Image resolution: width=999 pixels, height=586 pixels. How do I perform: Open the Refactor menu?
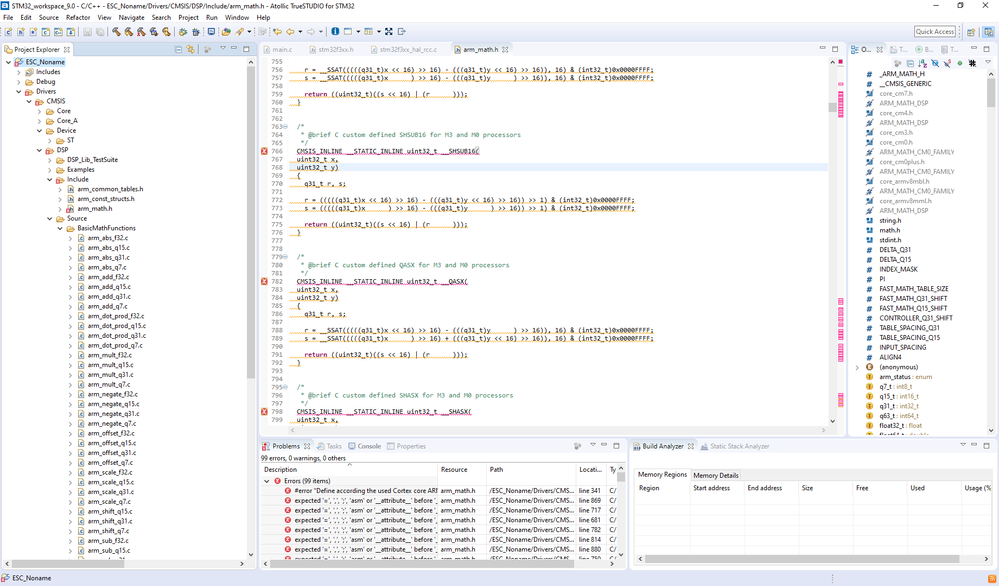point(78,17)
